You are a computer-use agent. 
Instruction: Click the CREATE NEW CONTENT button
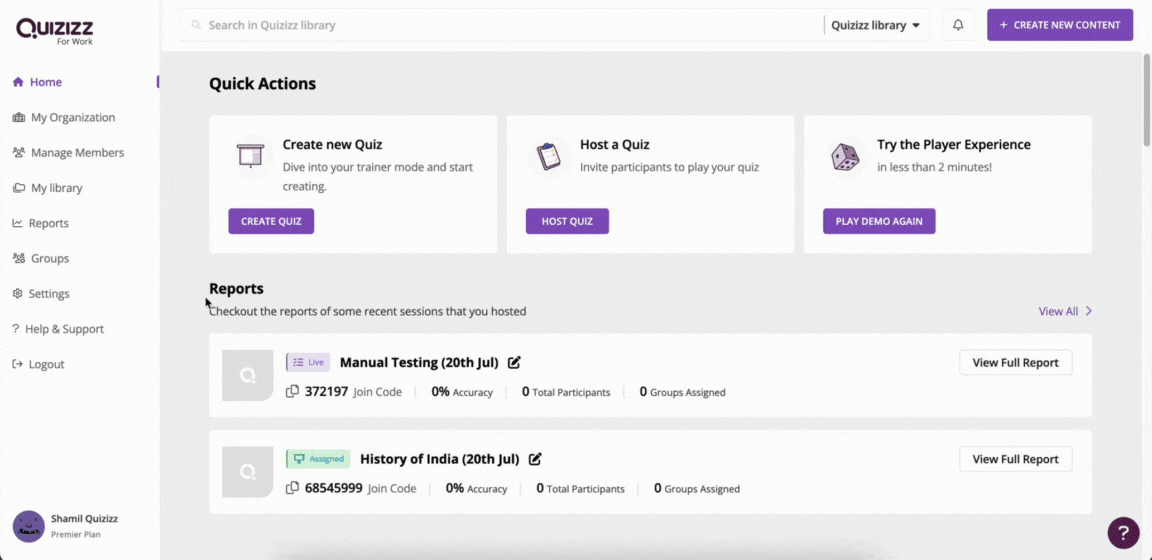pyautogui.click(x=1060, y=25)
